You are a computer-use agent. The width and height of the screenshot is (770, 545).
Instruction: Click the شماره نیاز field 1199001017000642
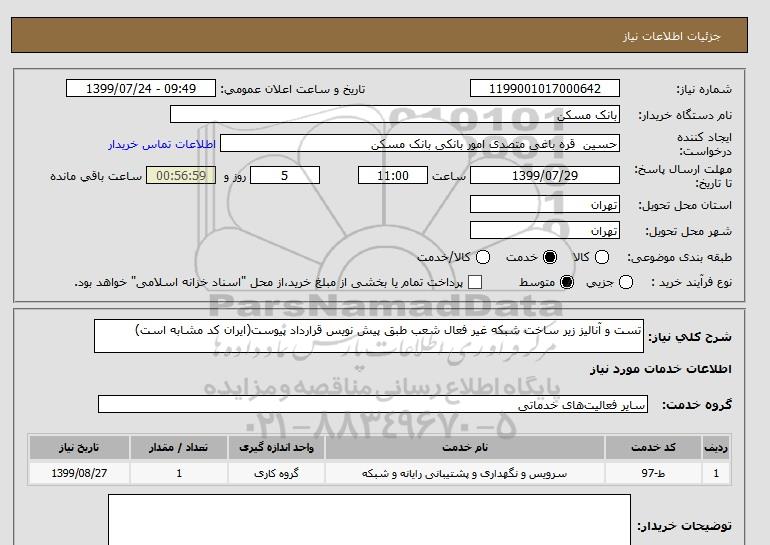click(x=545, y=88)
